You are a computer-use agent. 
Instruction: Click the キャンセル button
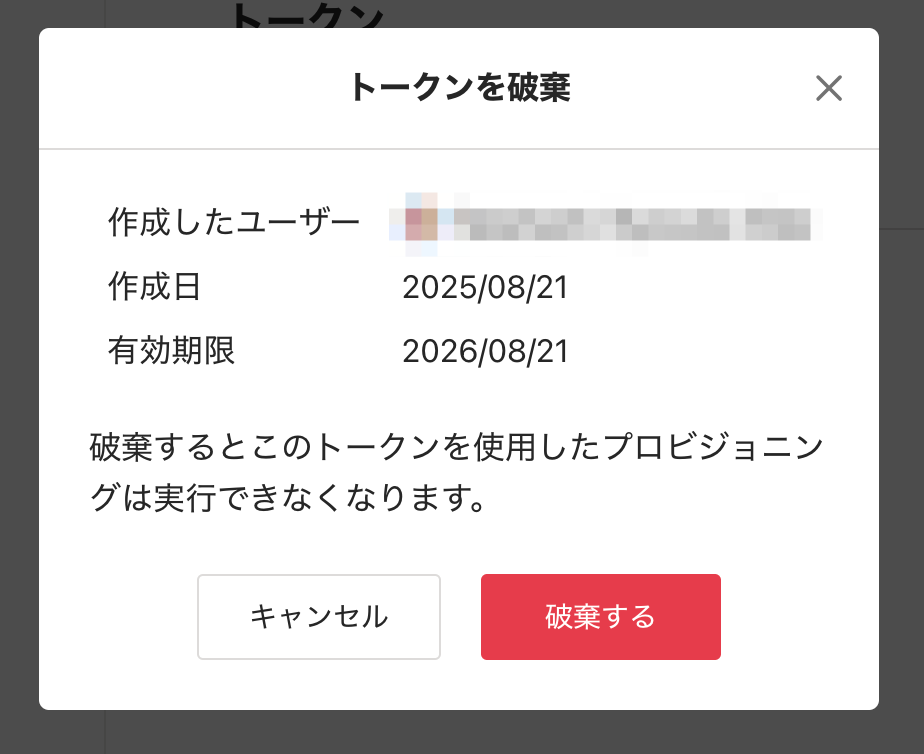click(x=319, y=617)
